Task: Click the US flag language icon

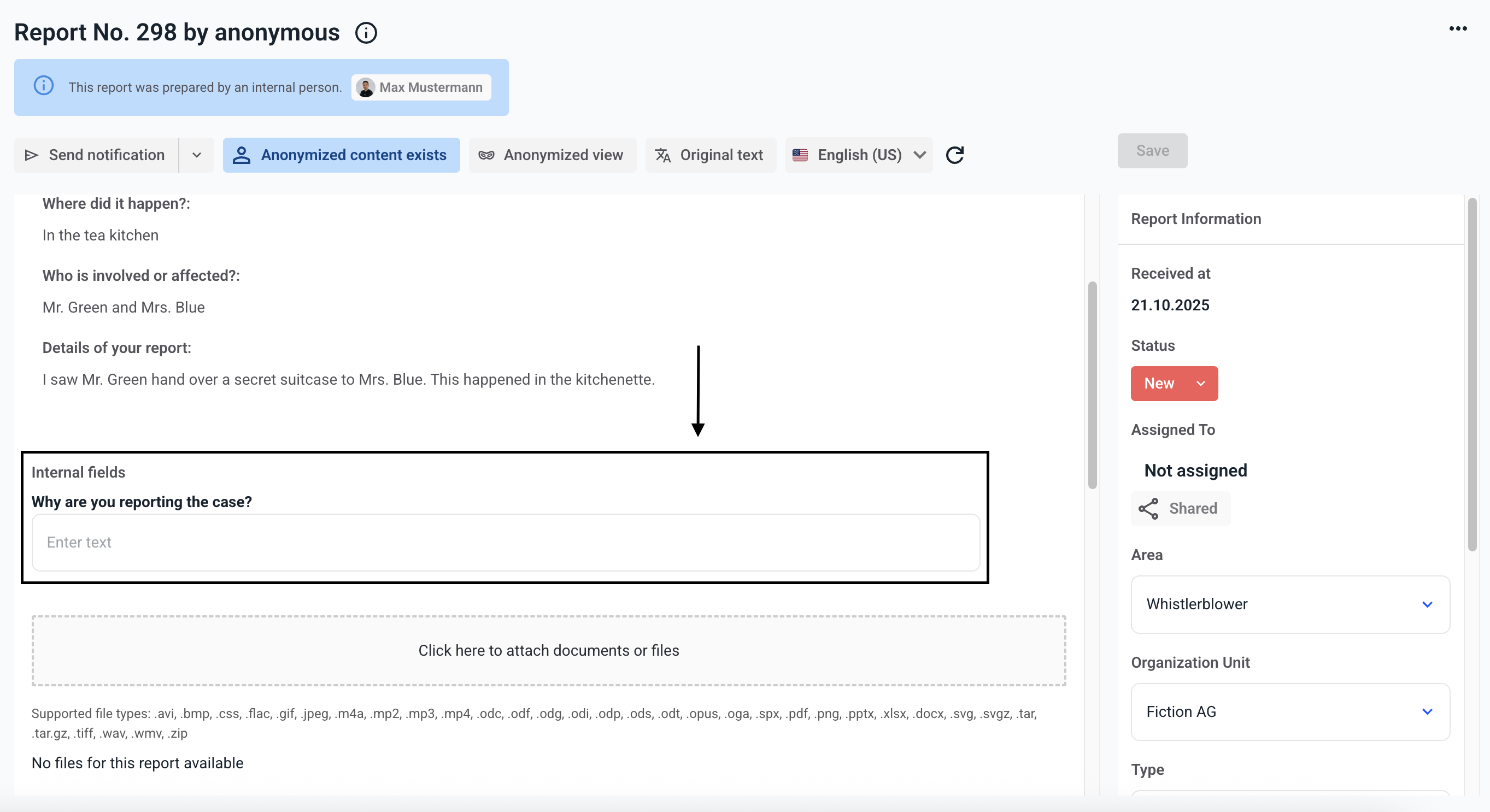Action: pos(800,155)
